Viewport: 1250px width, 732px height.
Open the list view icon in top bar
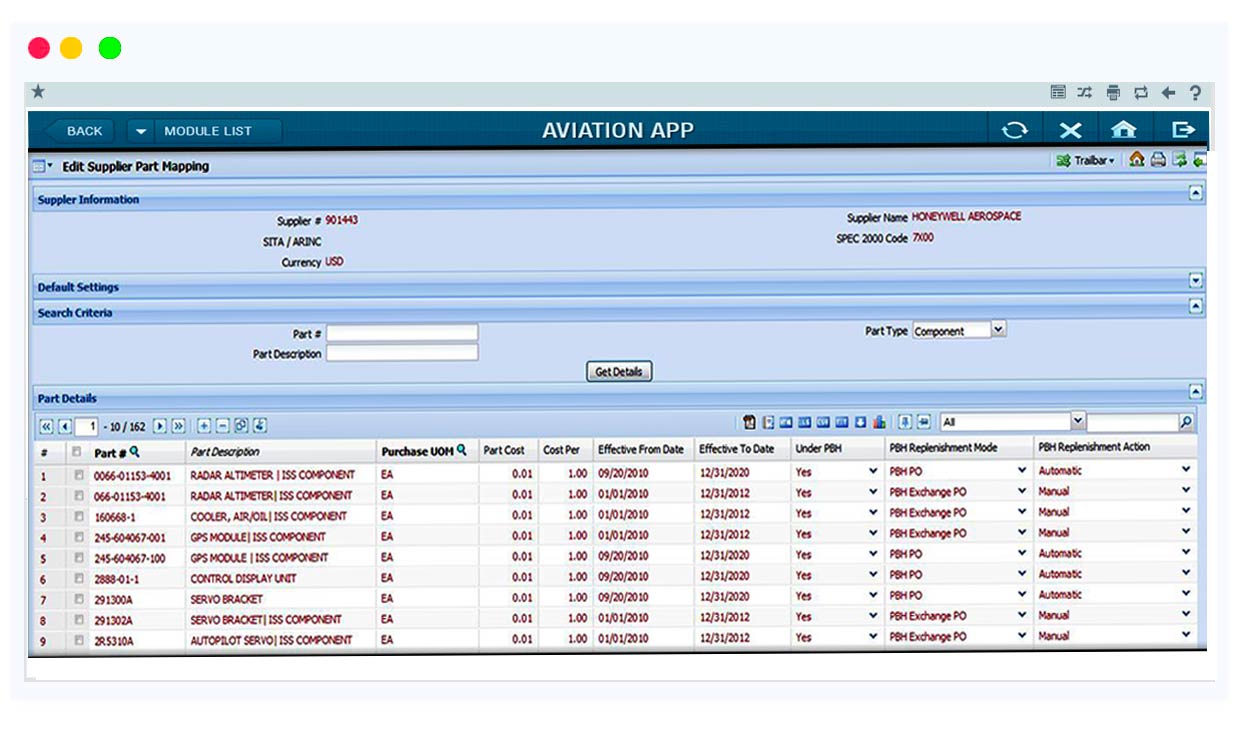pos(1058,93)
